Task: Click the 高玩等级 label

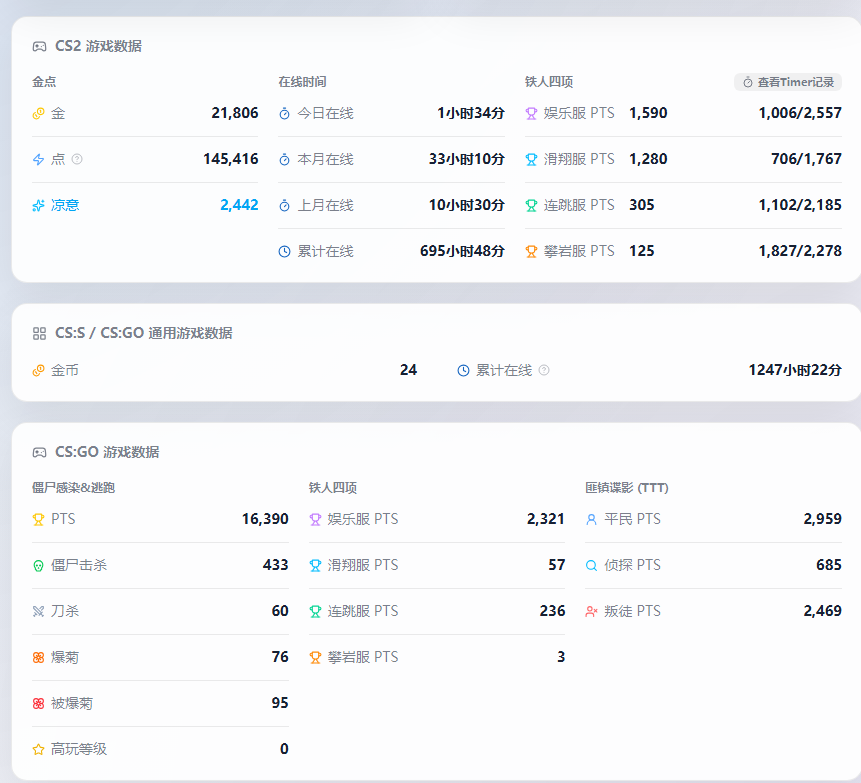Action: pyautogui.click(x=79, y=749)
